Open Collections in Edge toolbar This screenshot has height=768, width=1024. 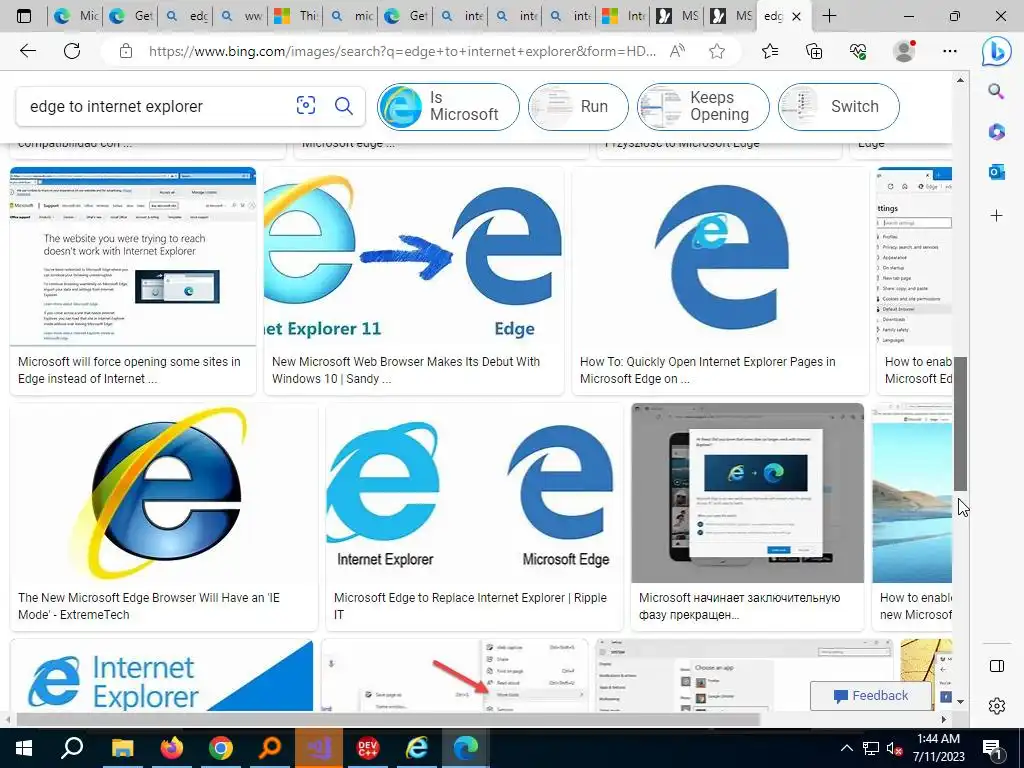point(814,51)
